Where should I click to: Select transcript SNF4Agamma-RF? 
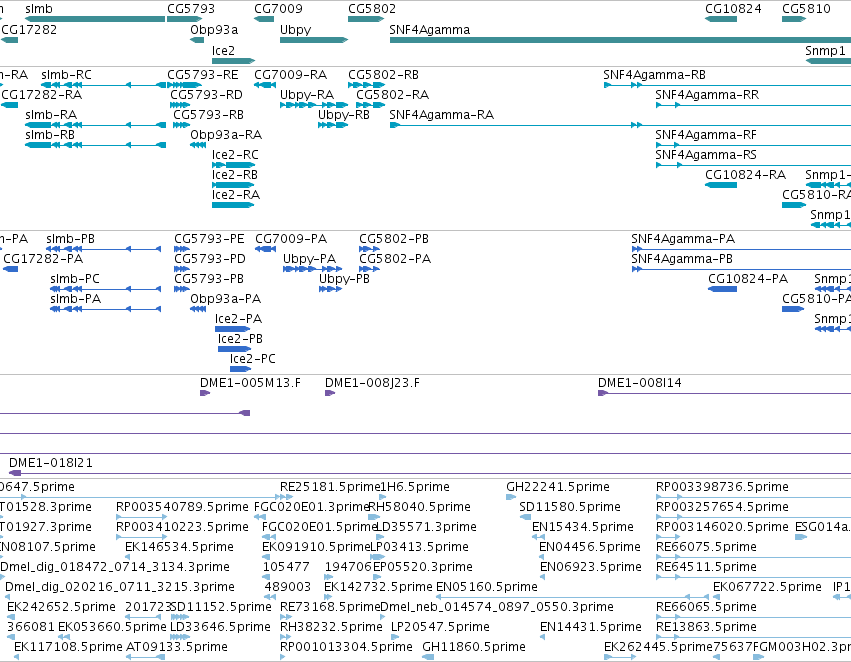point(753,145)
